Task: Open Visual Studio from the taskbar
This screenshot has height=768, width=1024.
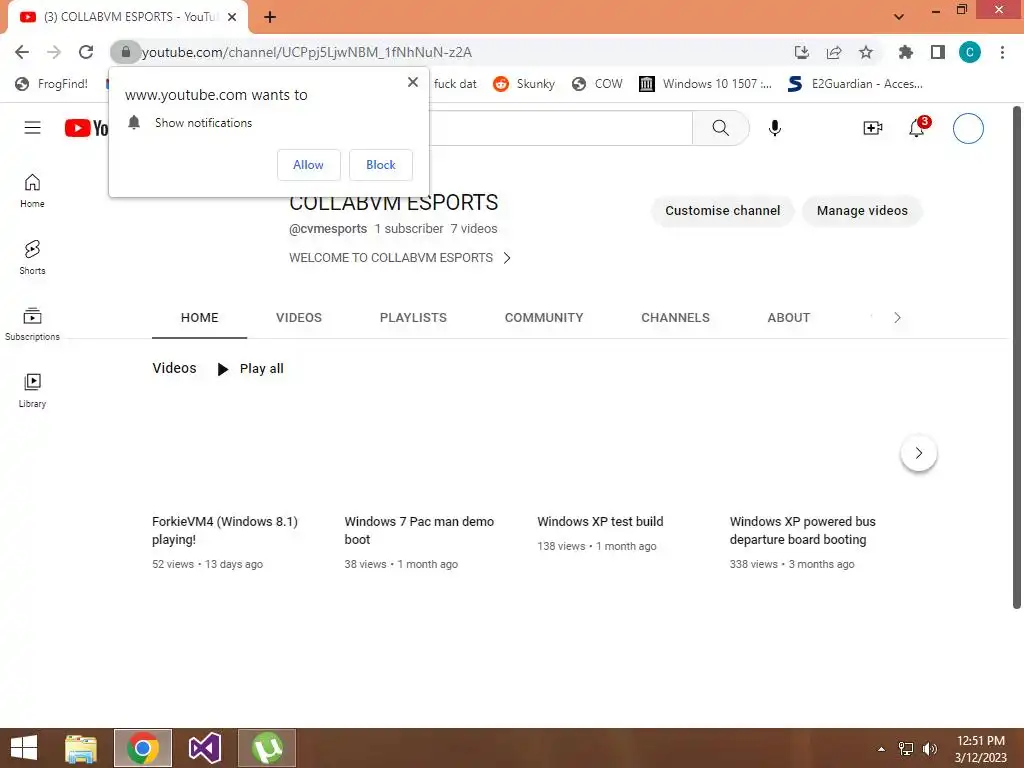Action: pos(205,748)
